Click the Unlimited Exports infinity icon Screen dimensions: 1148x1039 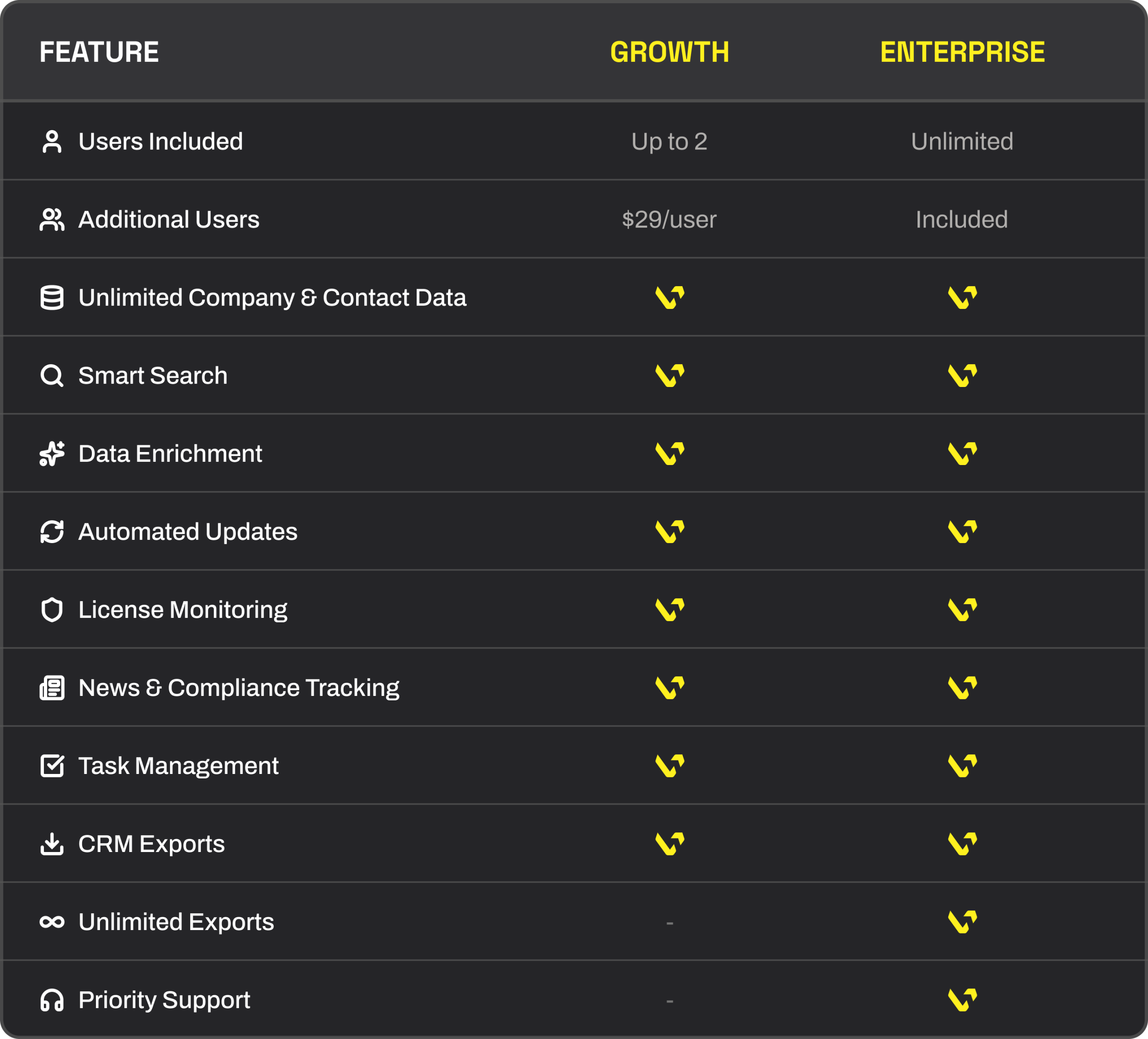point(52,922)
